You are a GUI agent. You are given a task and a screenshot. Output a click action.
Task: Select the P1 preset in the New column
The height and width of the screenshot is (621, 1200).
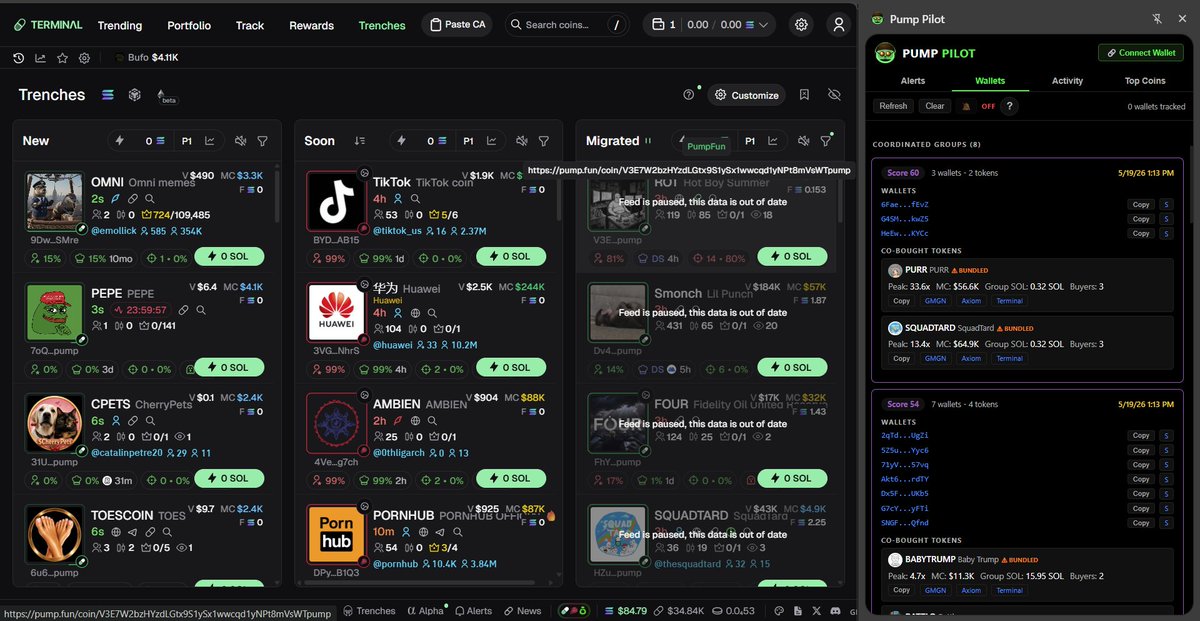(187, 141)
